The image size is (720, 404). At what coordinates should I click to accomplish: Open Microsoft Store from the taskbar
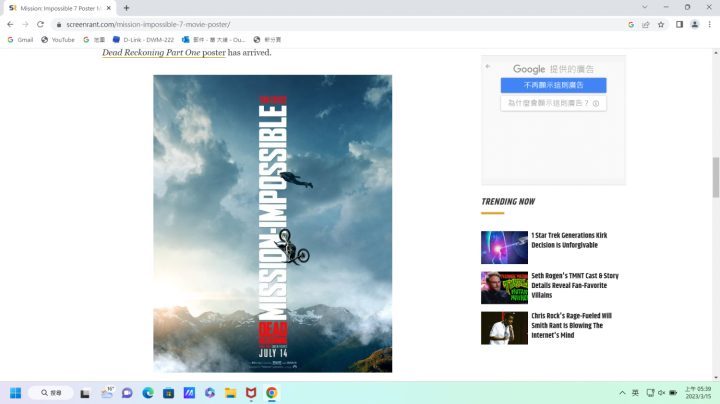click(169, 393)
